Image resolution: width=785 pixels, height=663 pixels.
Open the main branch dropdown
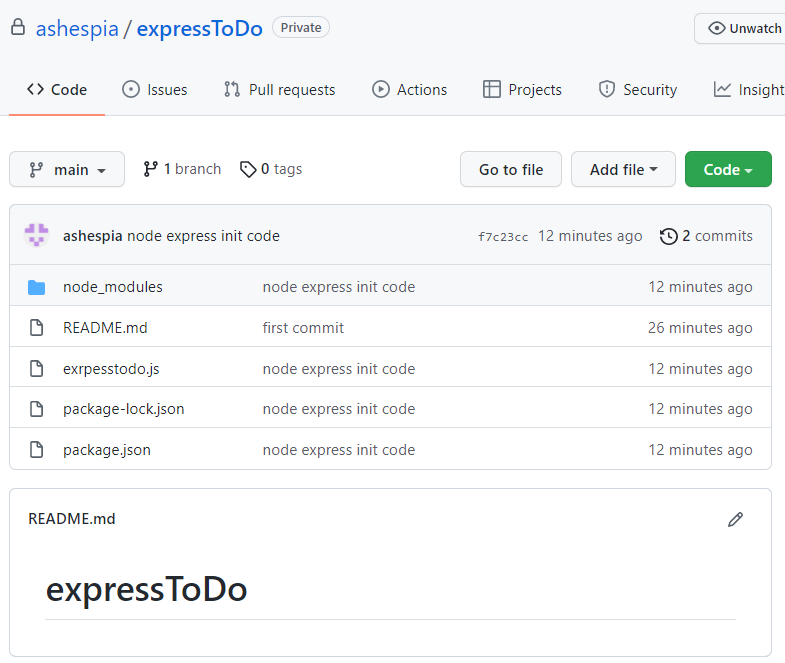click(67, 169)
